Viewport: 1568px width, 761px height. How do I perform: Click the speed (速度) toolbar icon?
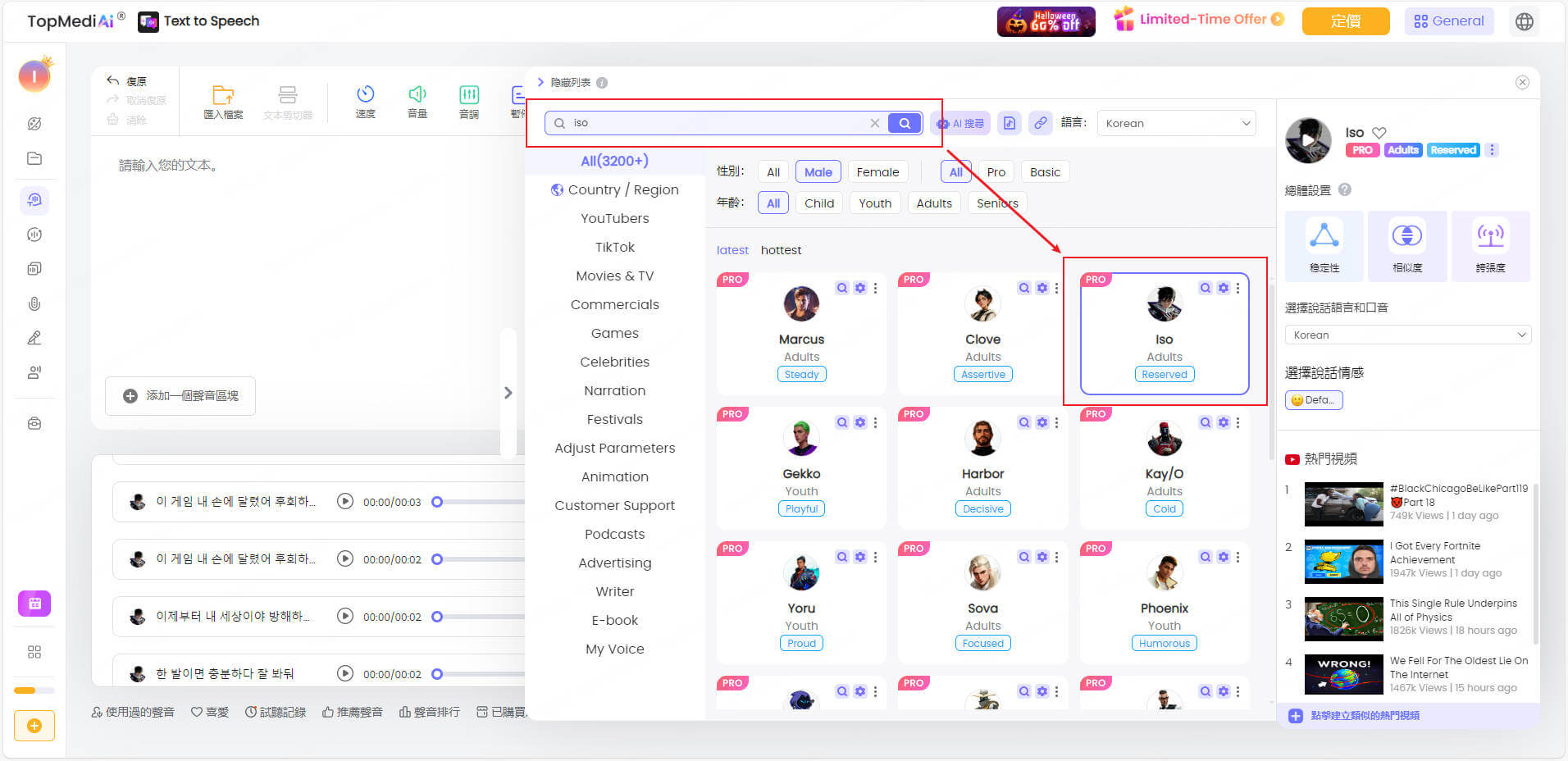tap(366, 102)
